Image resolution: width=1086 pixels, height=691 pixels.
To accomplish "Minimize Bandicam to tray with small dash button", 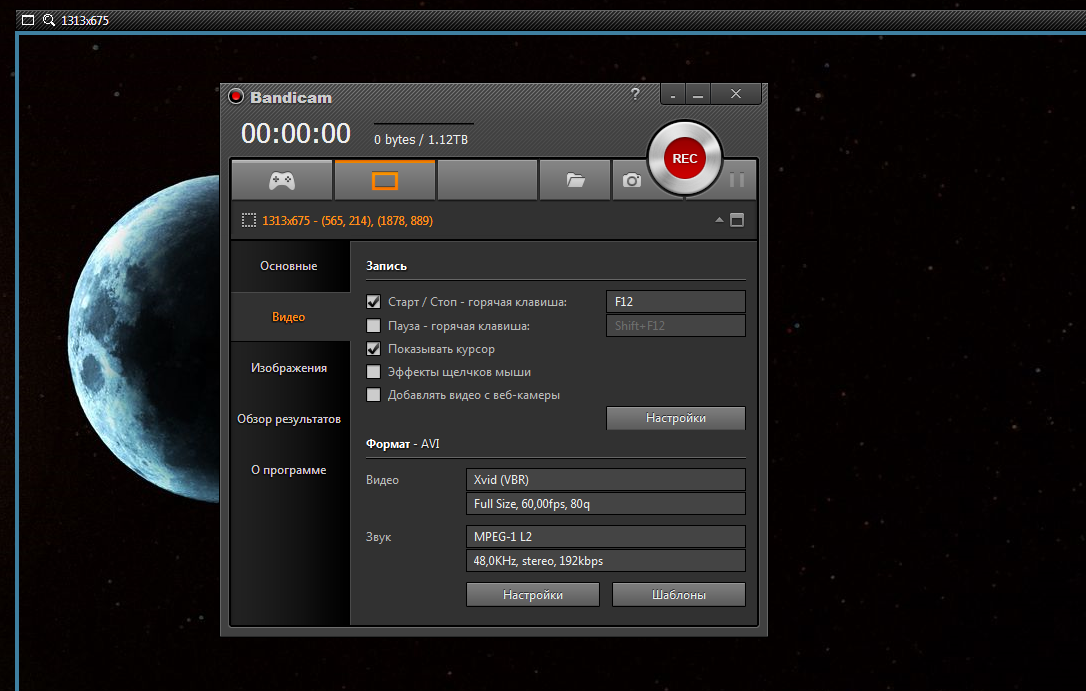I will click(673, 94).
